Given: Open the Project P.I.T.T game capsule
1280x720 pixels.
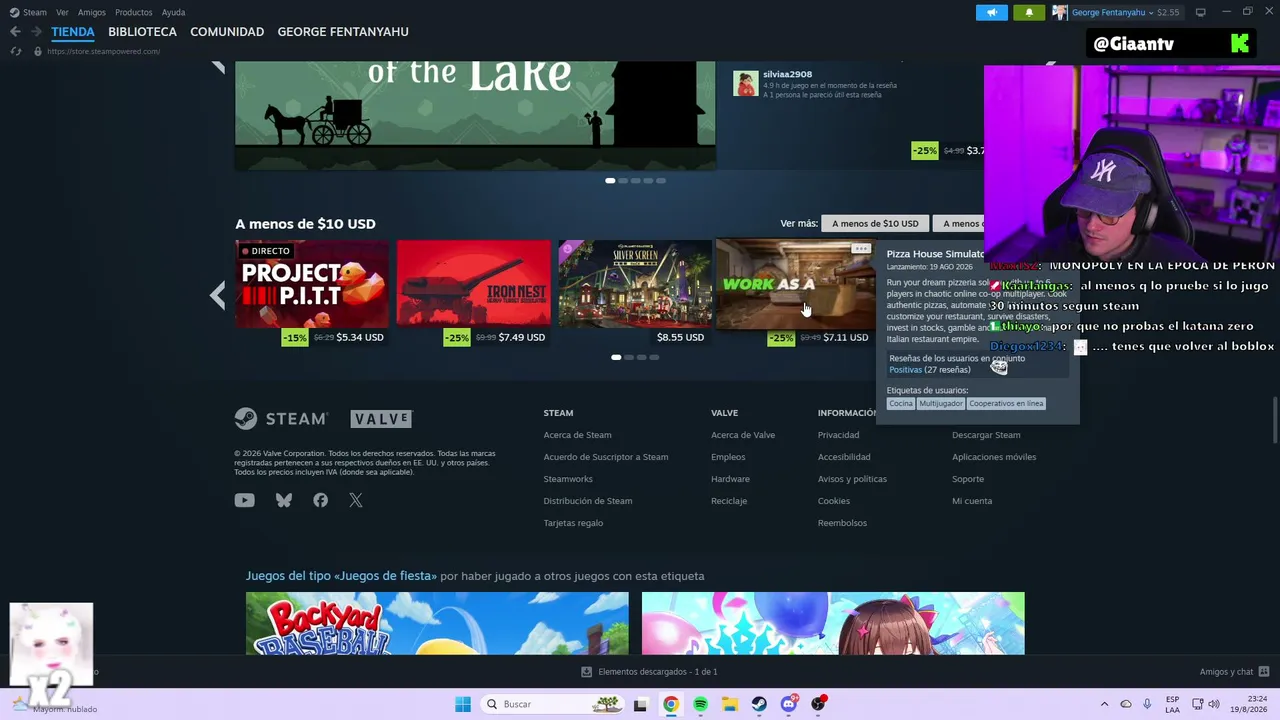Looking at the screenshot, I should [312, 284].
